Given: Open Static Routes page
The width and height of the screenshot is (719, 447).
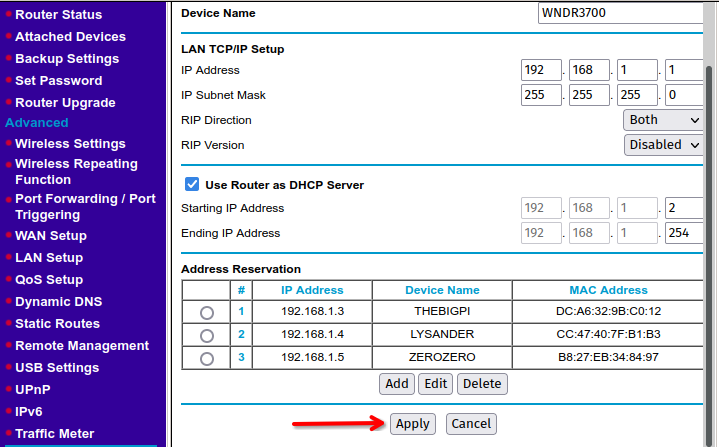Looking at the screenshot, I should (x=57, y=324).
